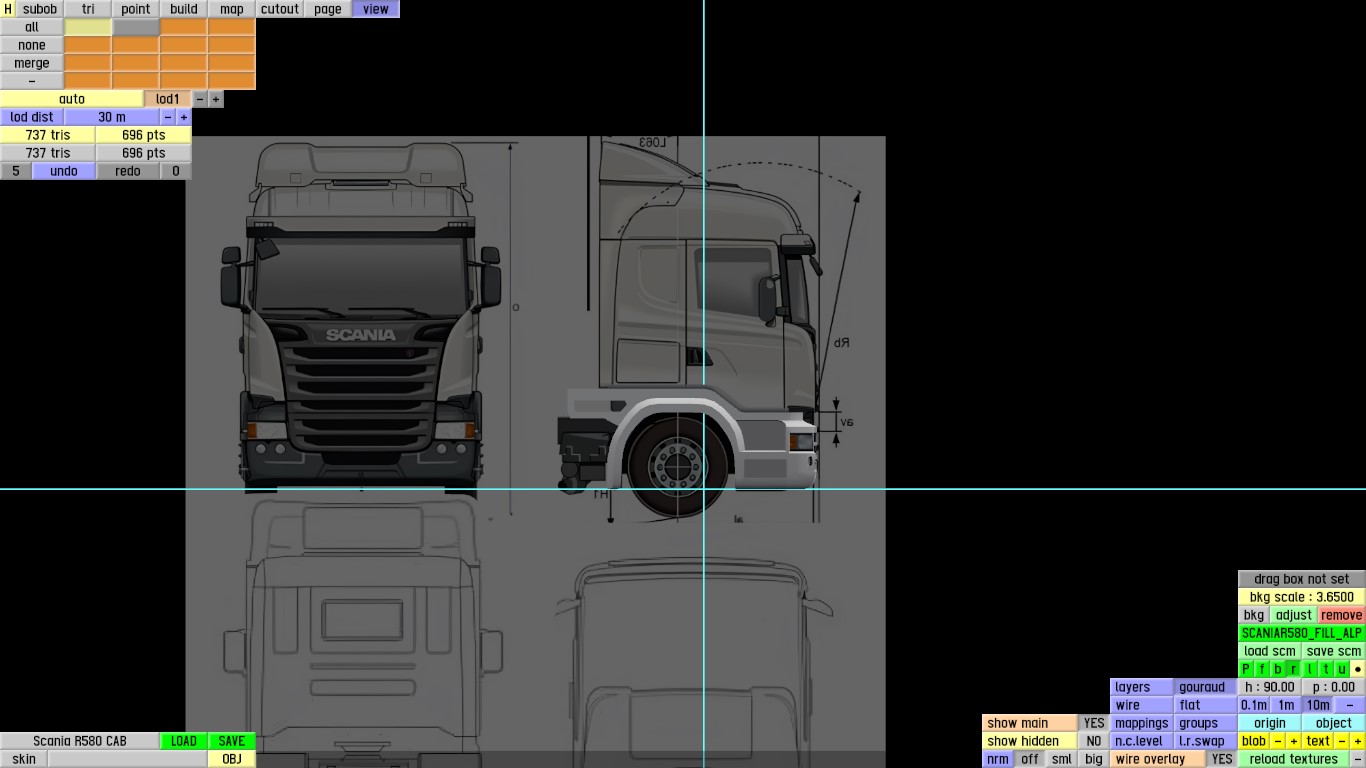1366x768 pixels.
Task: Click the SCANIAR580_FILL_ALP background name
Action: point(1302,633)
